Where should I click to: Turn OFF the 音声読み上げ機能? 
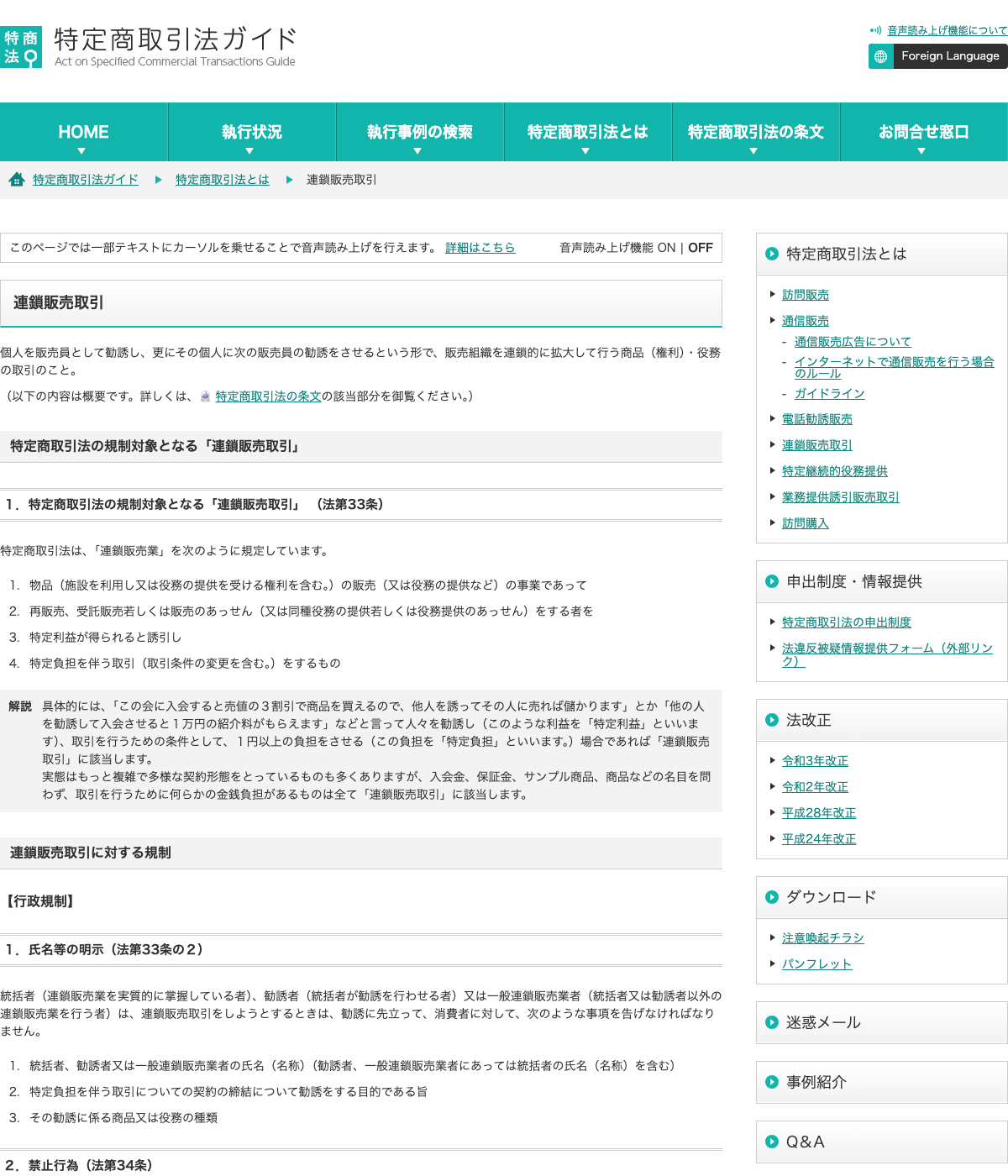[x=701, y=248]
